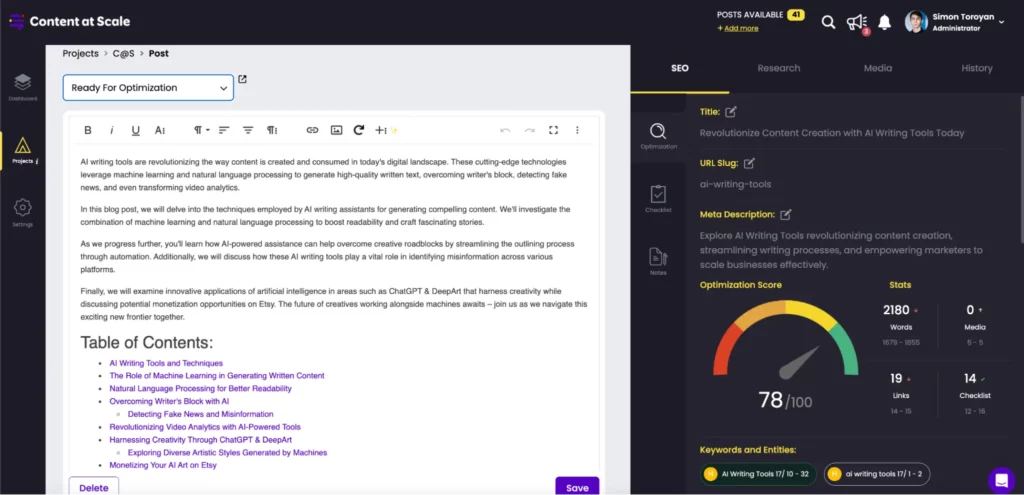Click the rewrite/regenerate circular arrow icon
Screen dimensions: 1024x495
pos(359,130)
